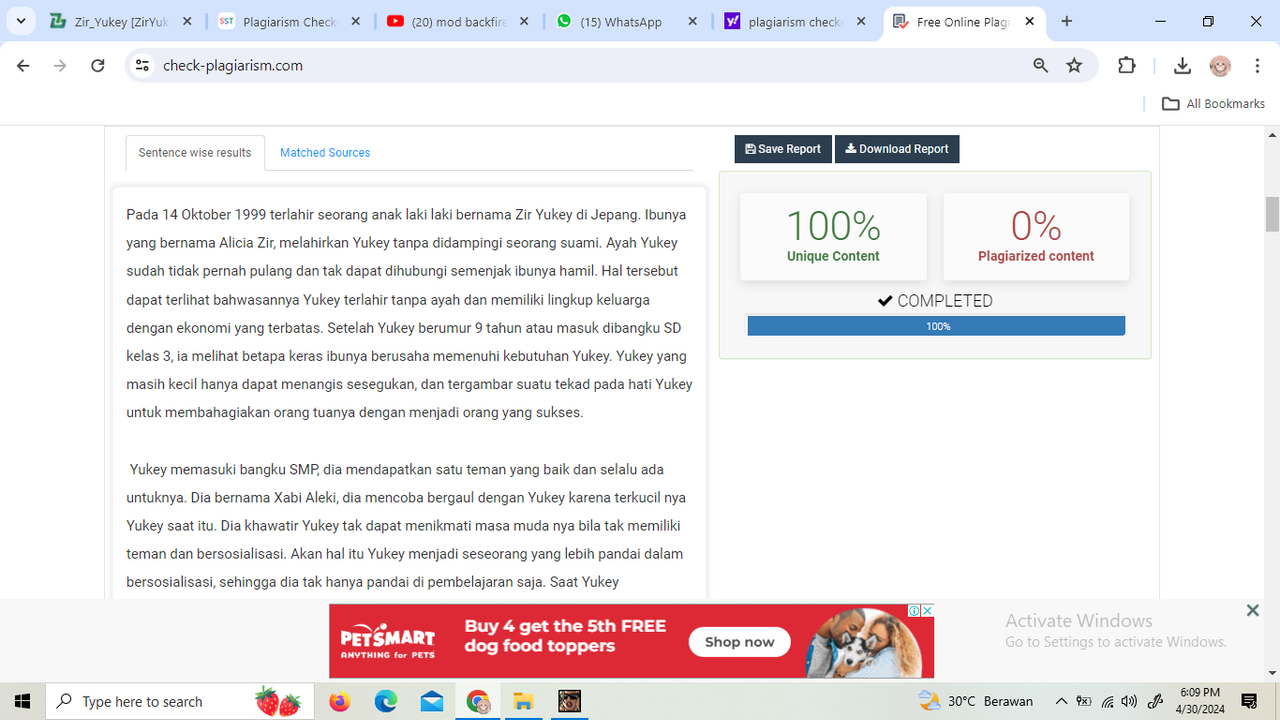Image resolution: width=1280 pixels, height=720 pixels.
Task: Open a new browser tab
Action: (x=1067, y=21)
